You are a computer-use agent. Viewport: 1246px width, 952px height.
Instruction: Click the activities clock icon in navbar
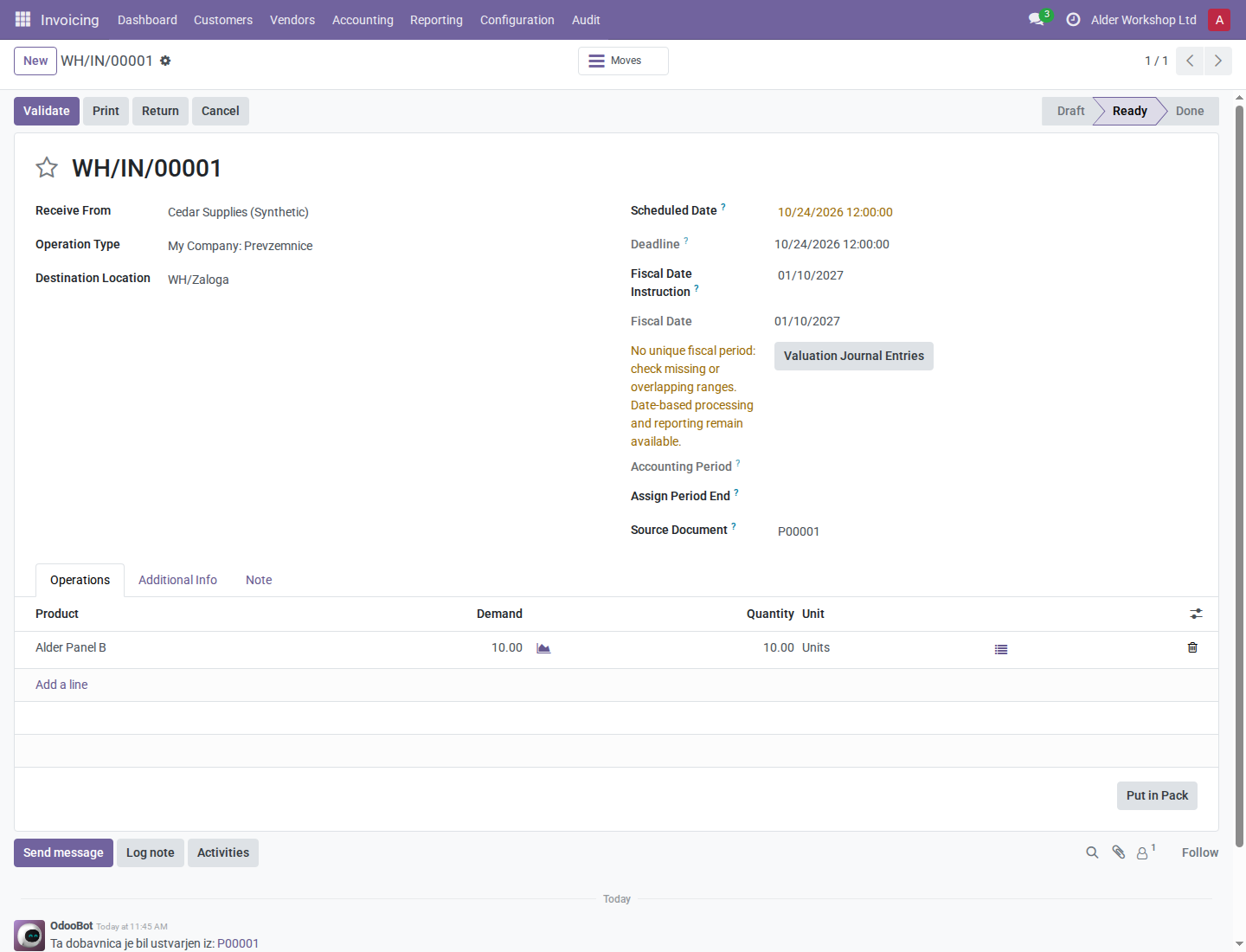(x=1073, y=19)
